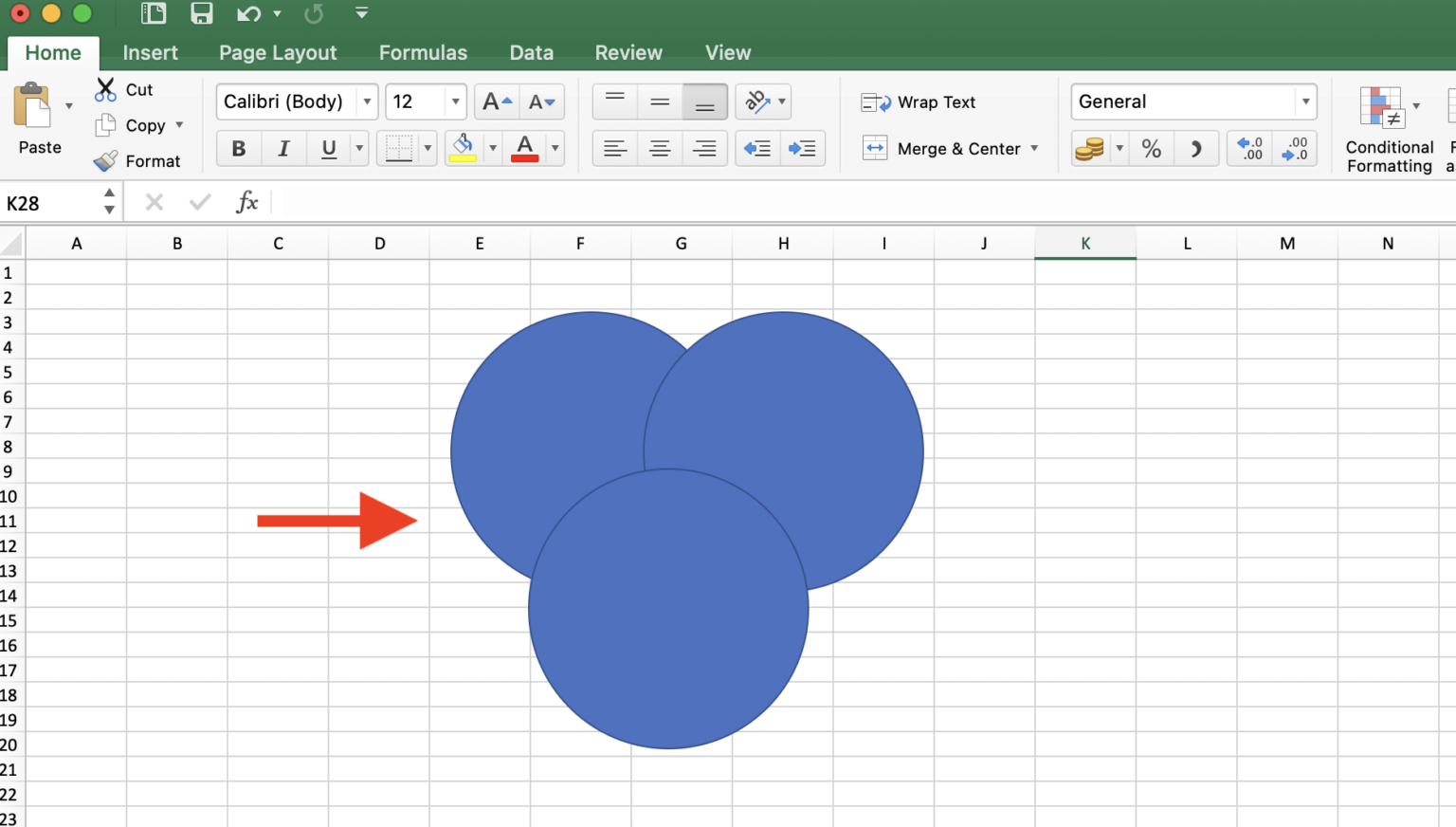The image size is (1456, 827).
Task: Open the Merge & Center dropdown
Action: [x=1035, y=148]
